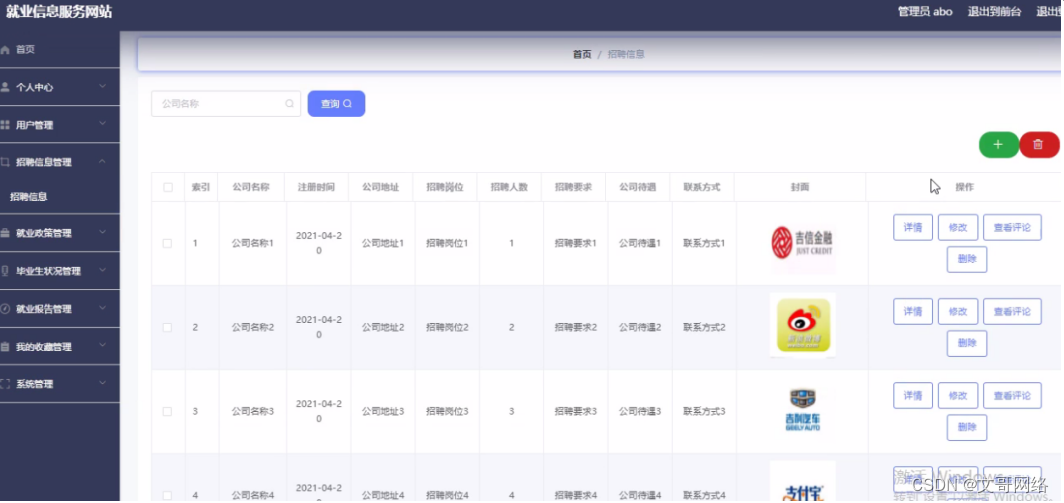The image size is (1064, 503).
Task: Select the 招聘信息 submenu item
Action: tap(60, 197)
